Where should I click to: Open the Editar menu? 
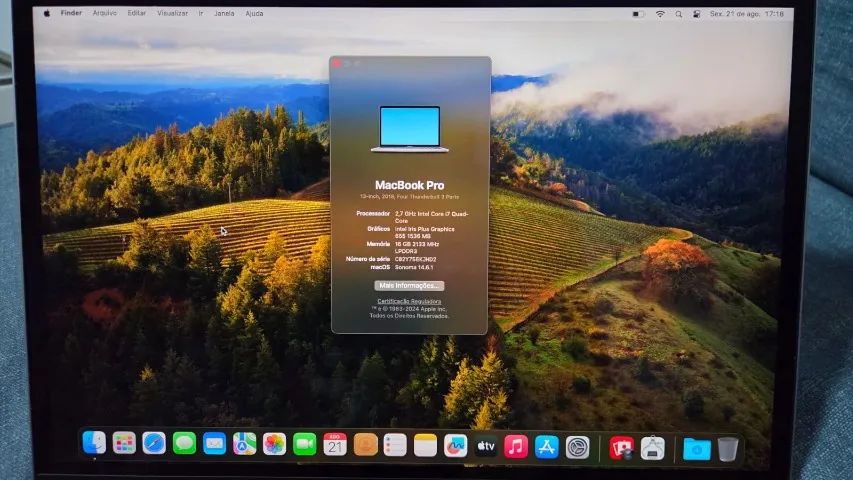click(x=137, y=13)
